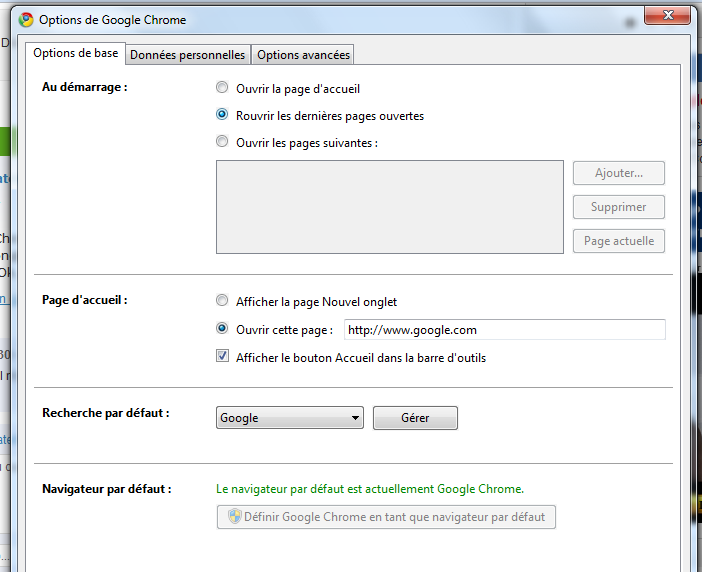702x572 pixels.
Task: Click the 'Navigateur par défaut :' label
Action: point(107,489)
